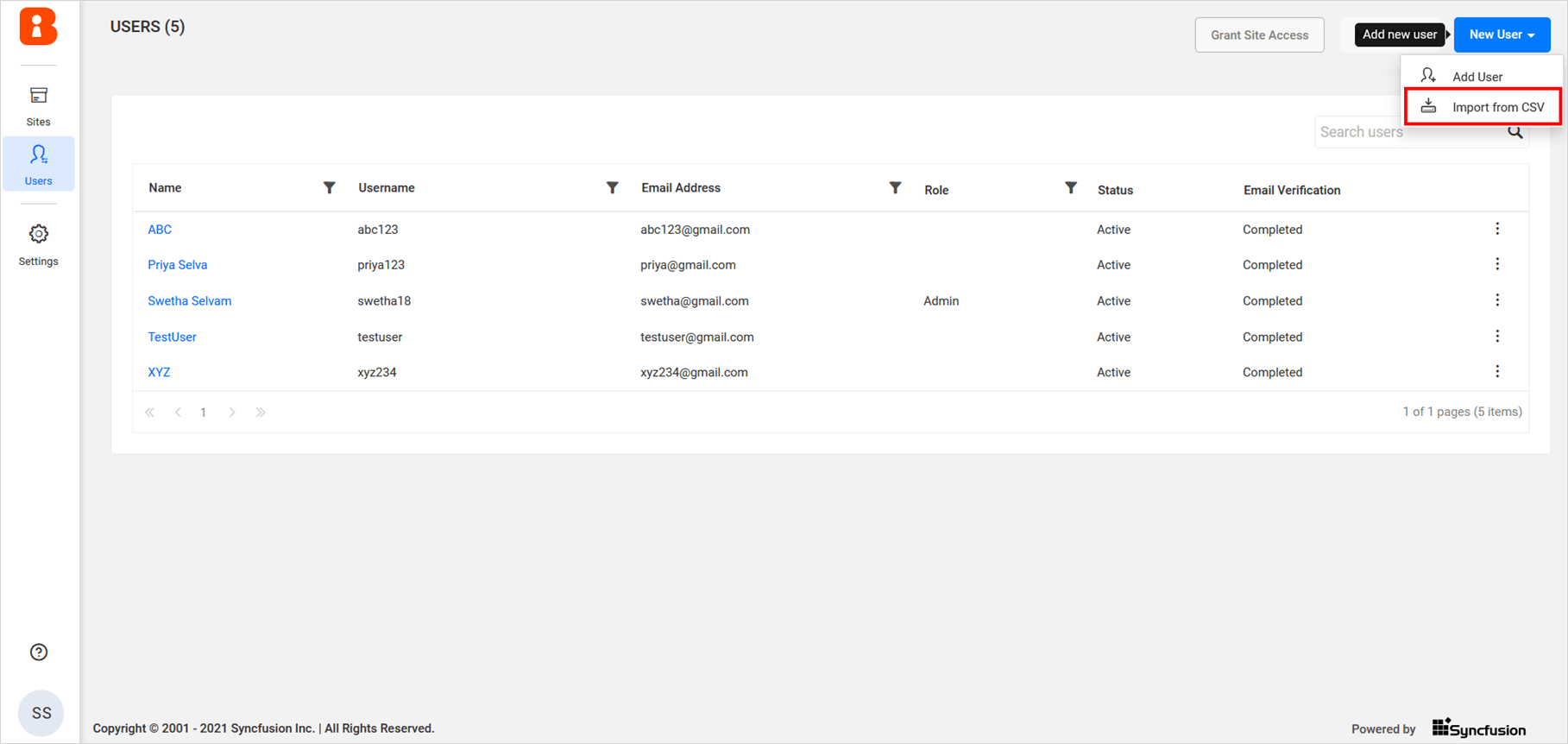Go to next page of users

point(232,413)
